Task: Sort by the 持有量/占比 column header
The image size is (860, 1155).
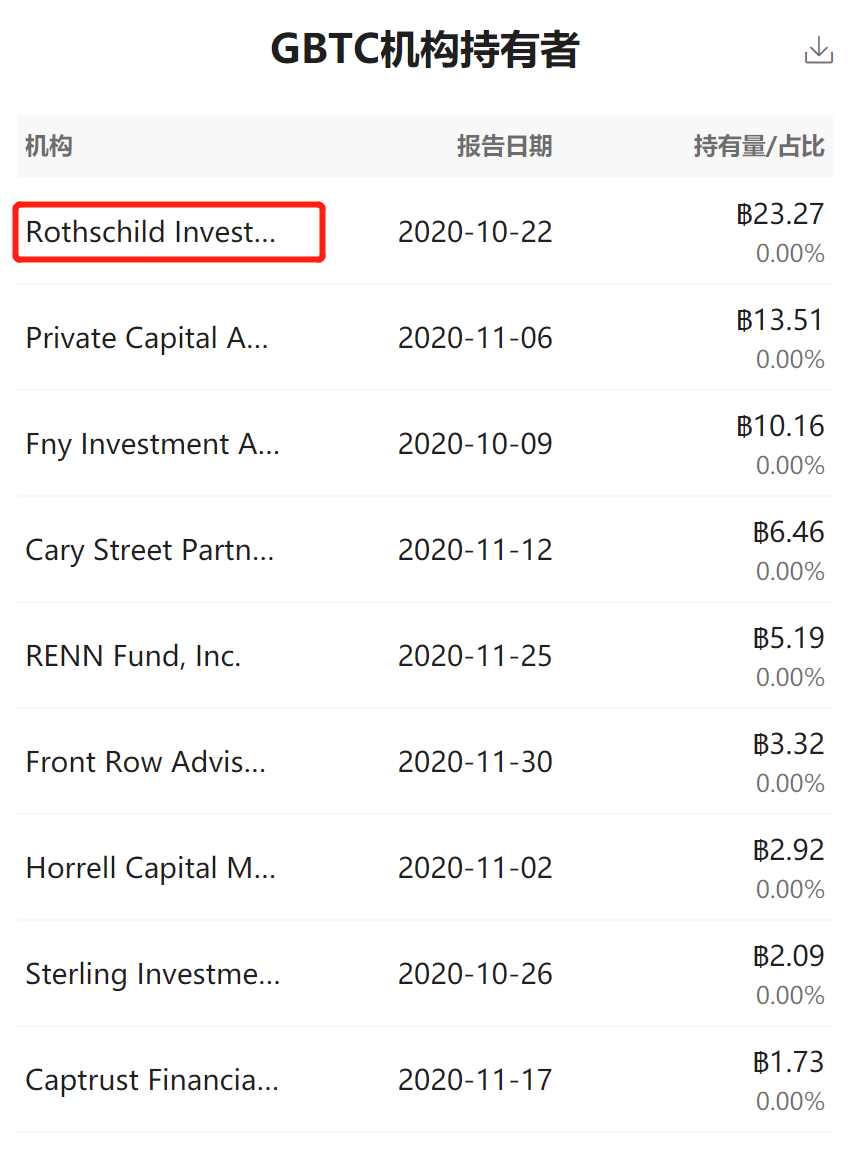Action: 758,146
